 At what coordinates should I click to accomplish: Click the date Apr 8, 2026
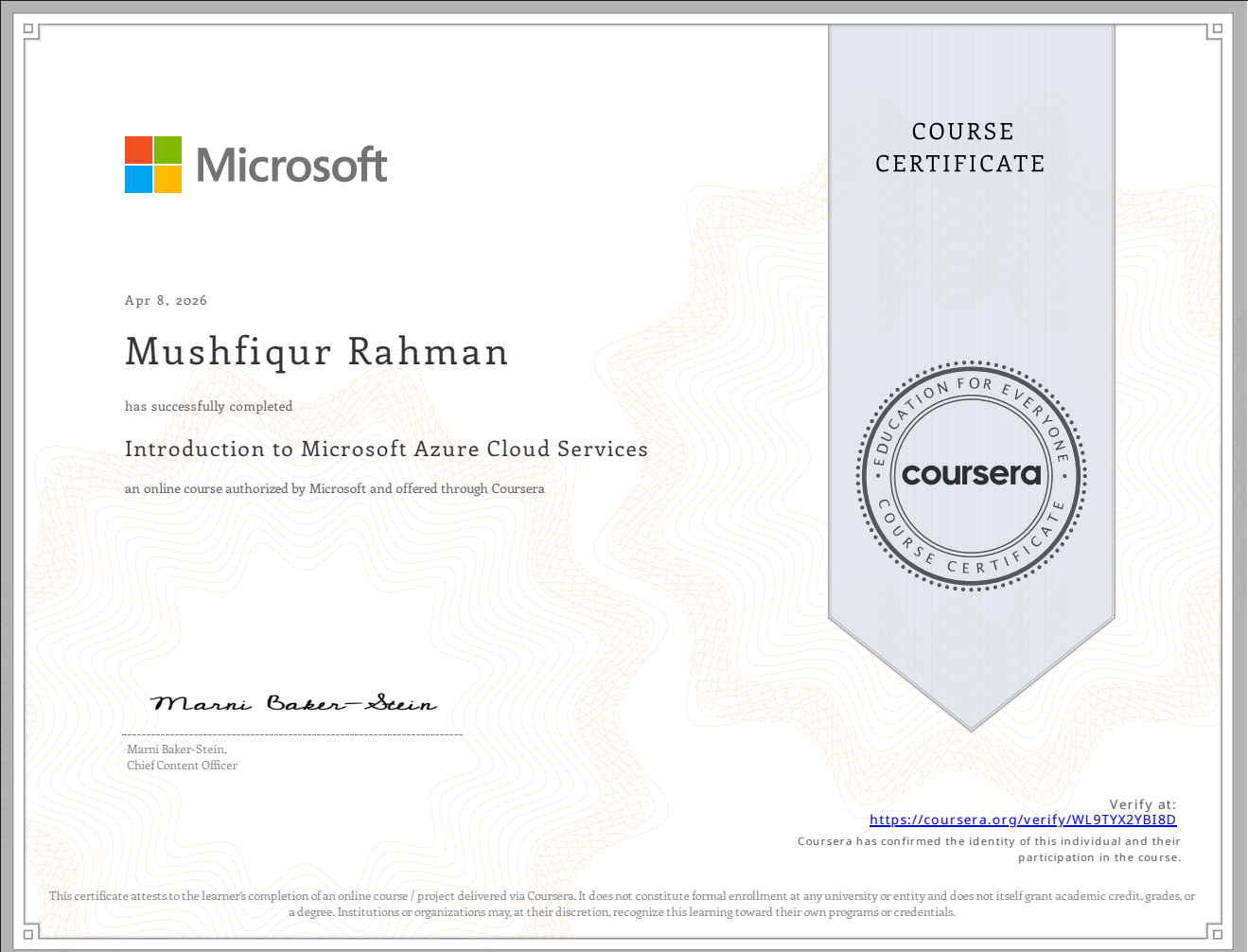tap(166, 300)
